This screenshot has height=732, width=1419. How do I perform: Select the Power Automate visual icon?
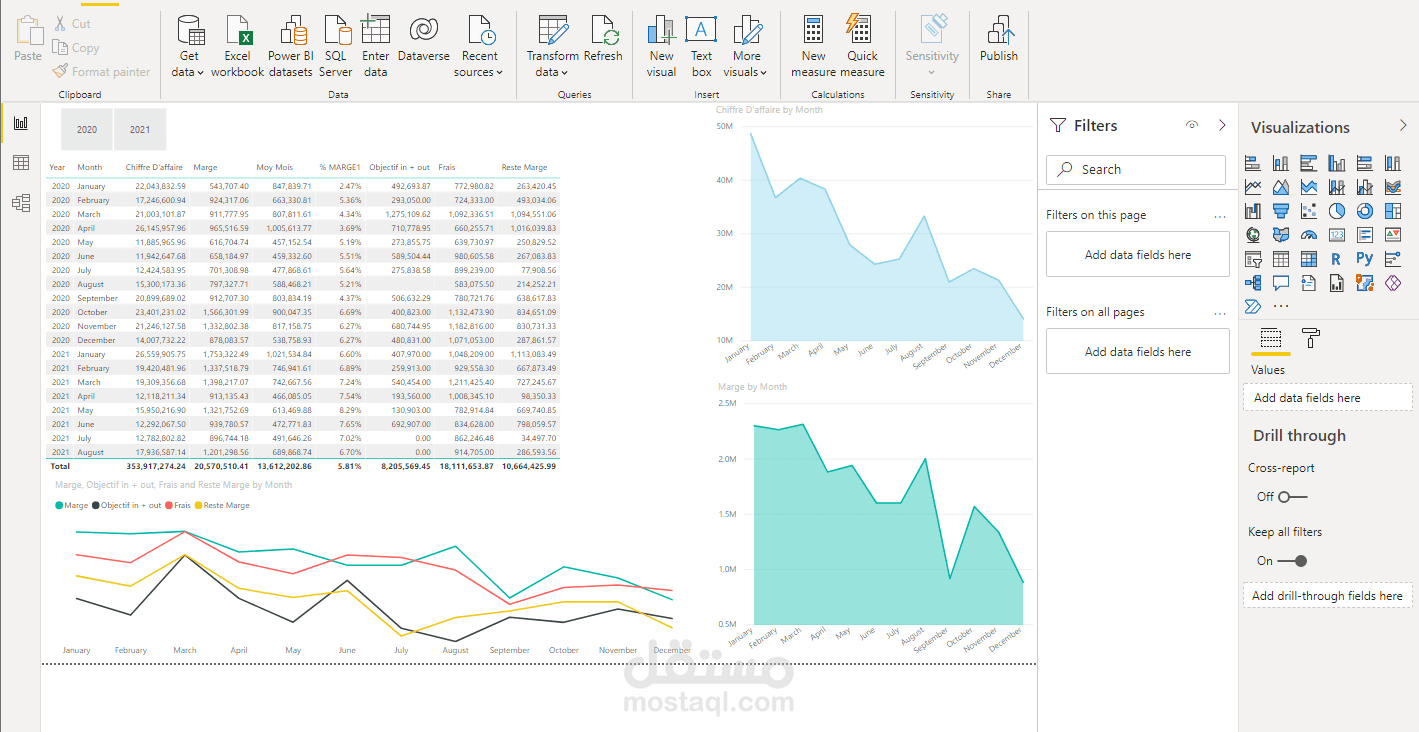pyautogui.click(x=1253, y=306)
